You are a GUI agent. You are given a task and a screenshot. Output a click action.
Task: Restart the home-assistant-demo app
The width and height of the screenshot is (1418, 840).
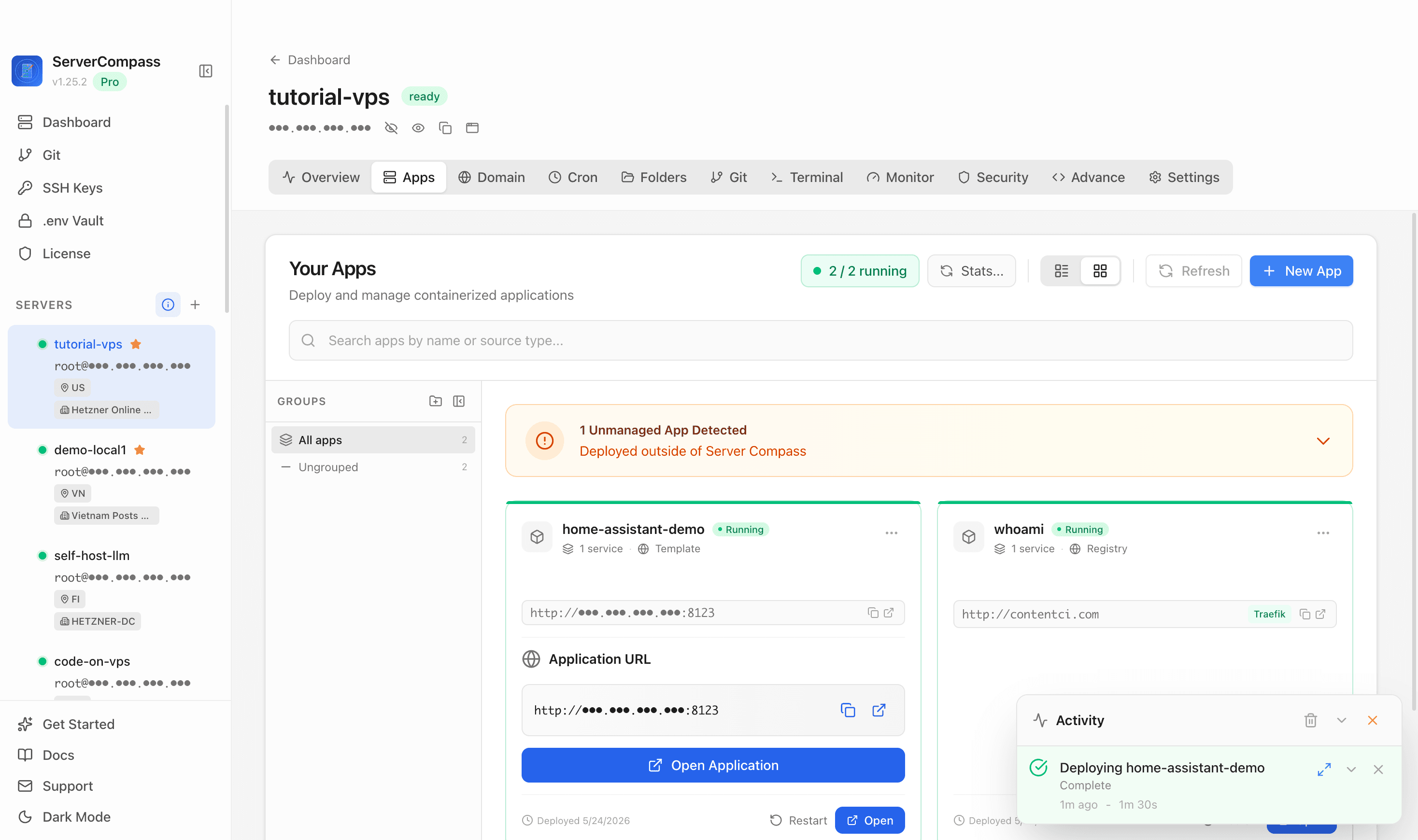[798, 820]
